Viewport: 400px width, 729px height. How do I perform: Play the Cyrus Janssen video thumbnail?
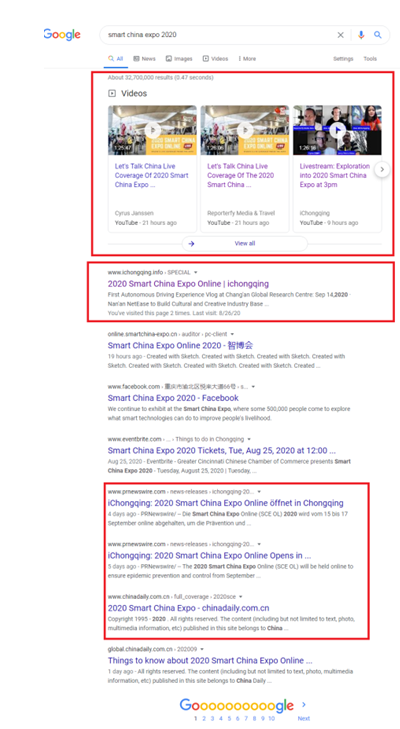[152, 130]
